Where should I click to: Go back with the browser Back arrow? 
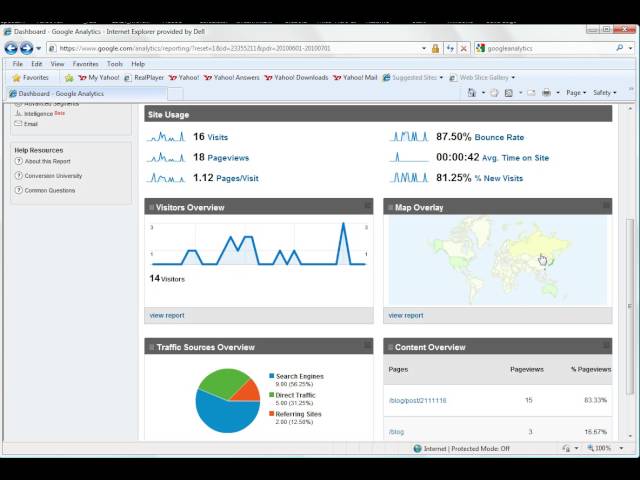pyautogui.click(x=11, y=48)
